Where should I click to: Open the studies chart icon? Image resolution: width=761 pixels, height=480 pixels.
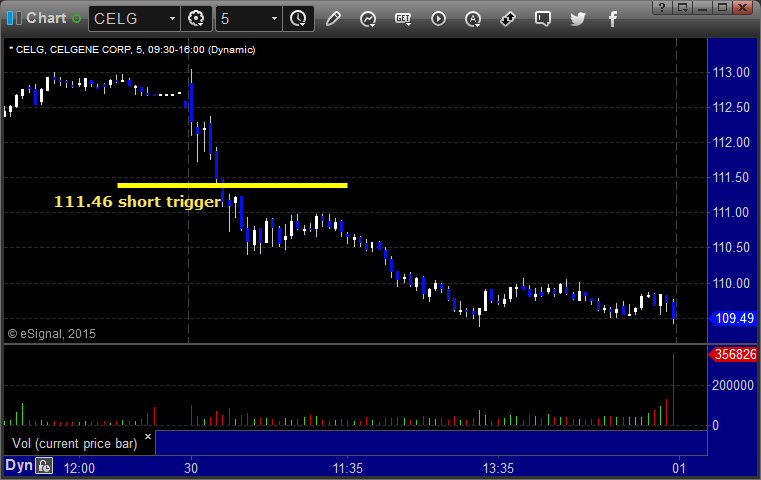(368, 19)
